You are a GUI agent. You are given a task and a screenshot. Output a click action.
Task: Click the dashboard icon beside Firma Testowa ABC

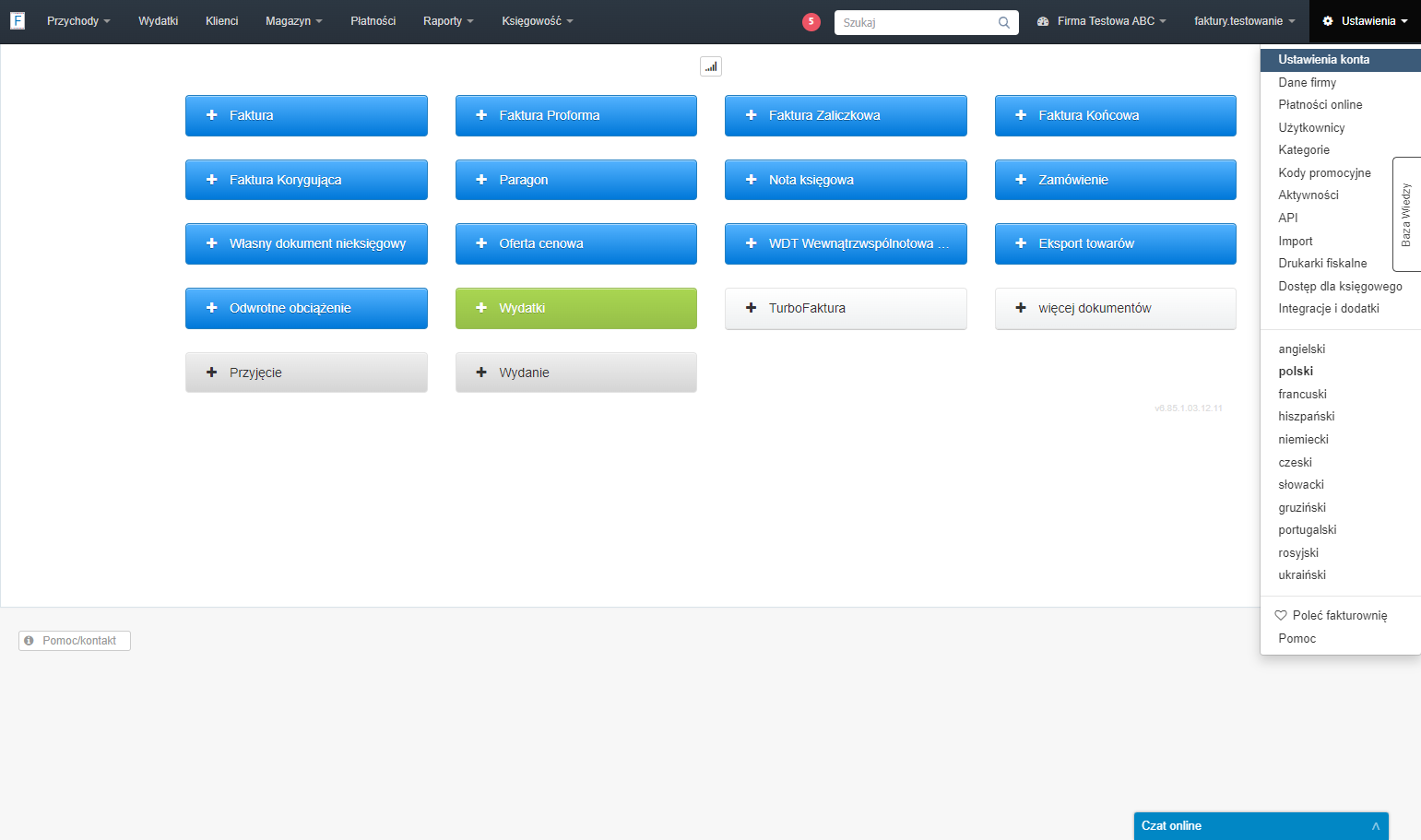(x=1043, y=21)
